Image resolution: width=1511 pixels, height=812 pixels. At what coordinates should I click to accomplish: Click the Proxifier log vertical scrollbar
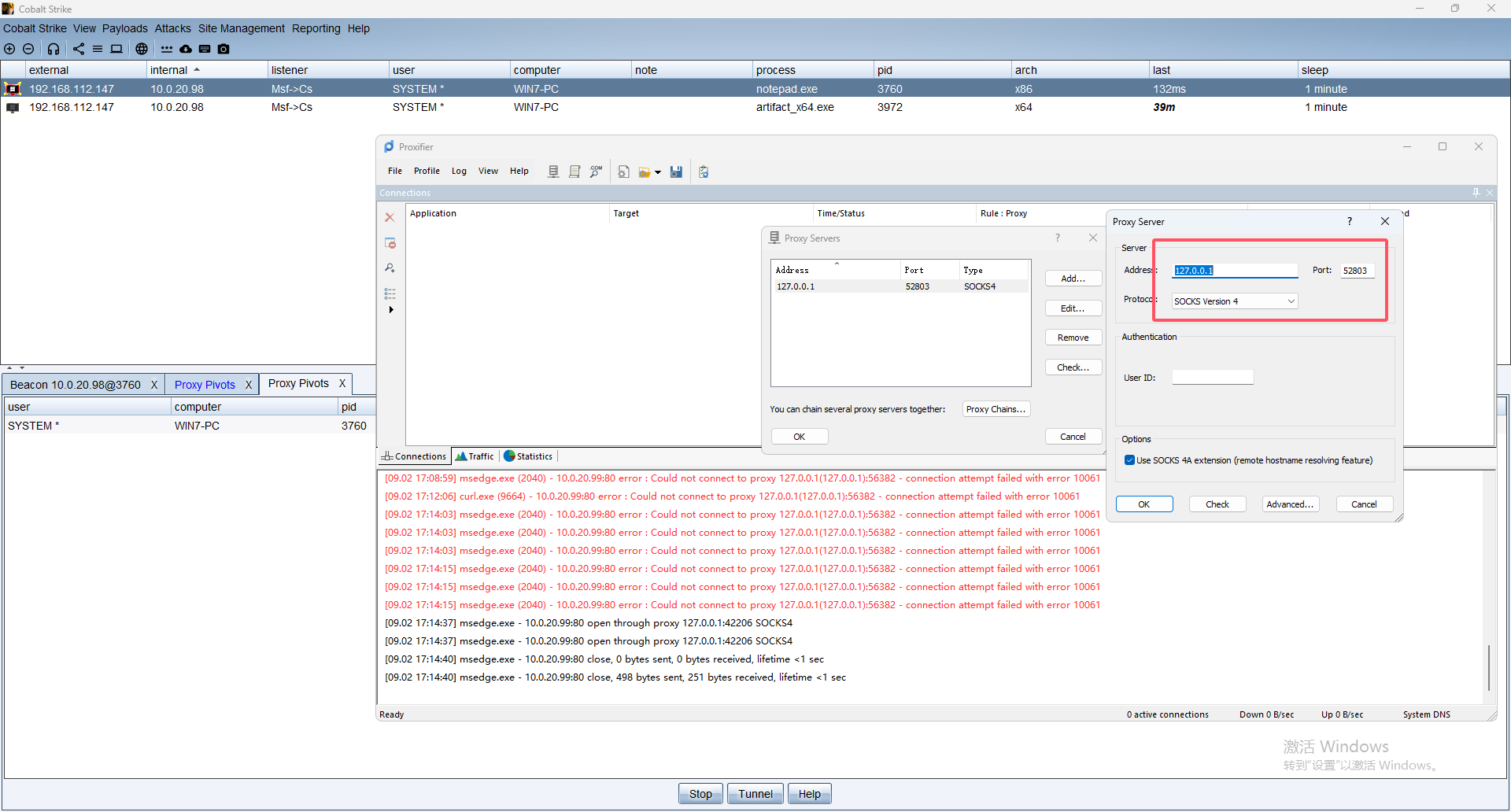1488,667
